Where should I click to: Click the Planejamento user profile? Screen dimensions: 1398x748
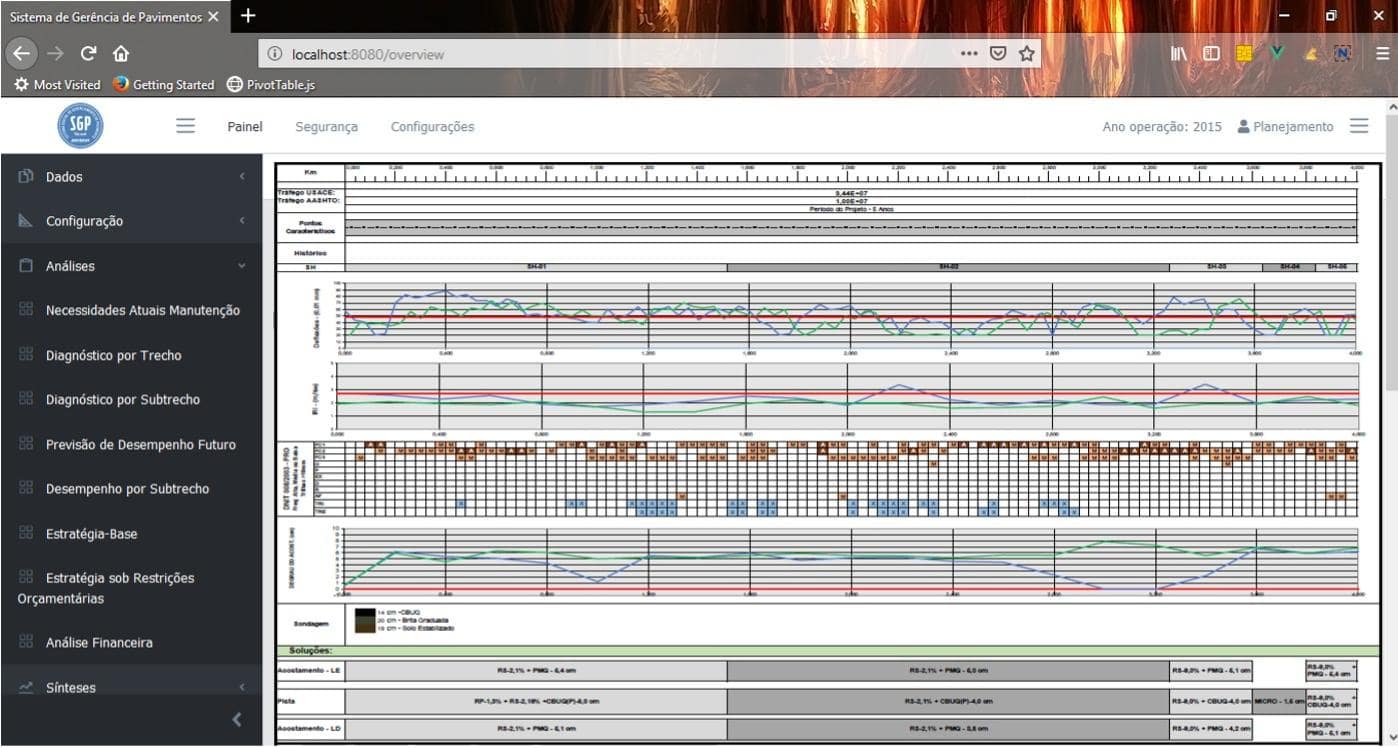(x=1285, y=127)
